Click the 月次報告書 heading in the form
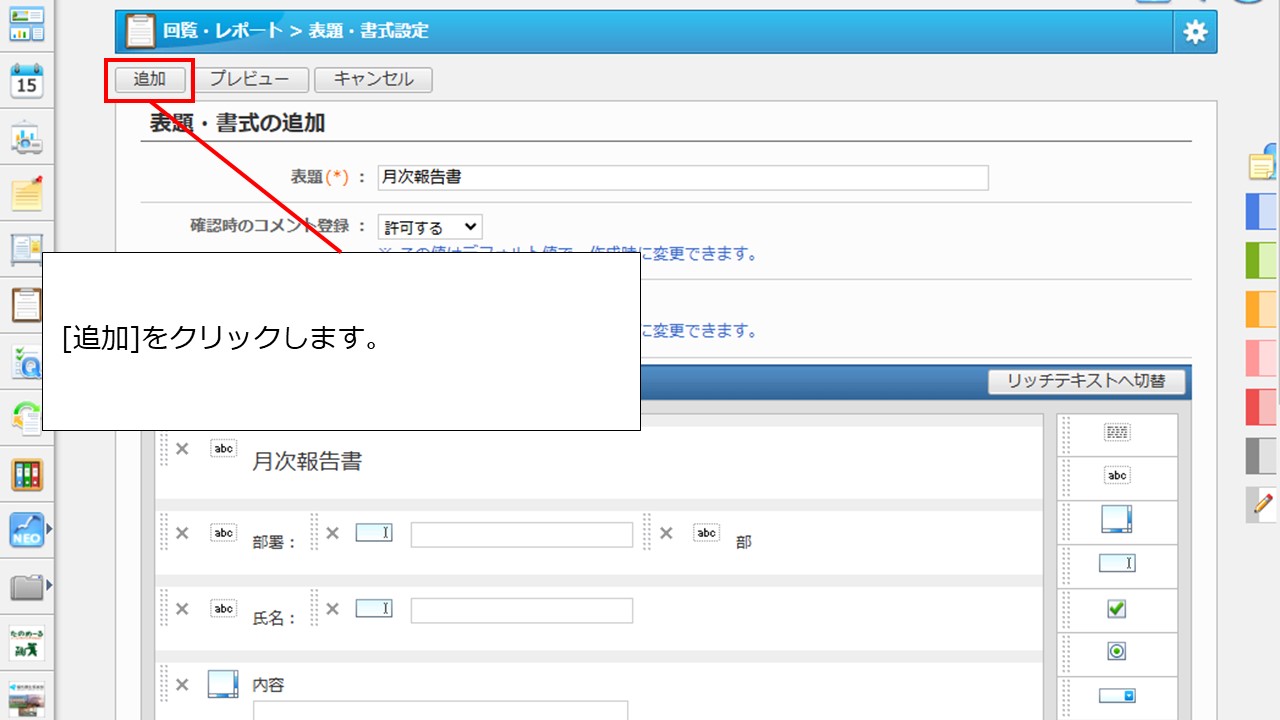The image size is (1280, 720). point(307,462)
